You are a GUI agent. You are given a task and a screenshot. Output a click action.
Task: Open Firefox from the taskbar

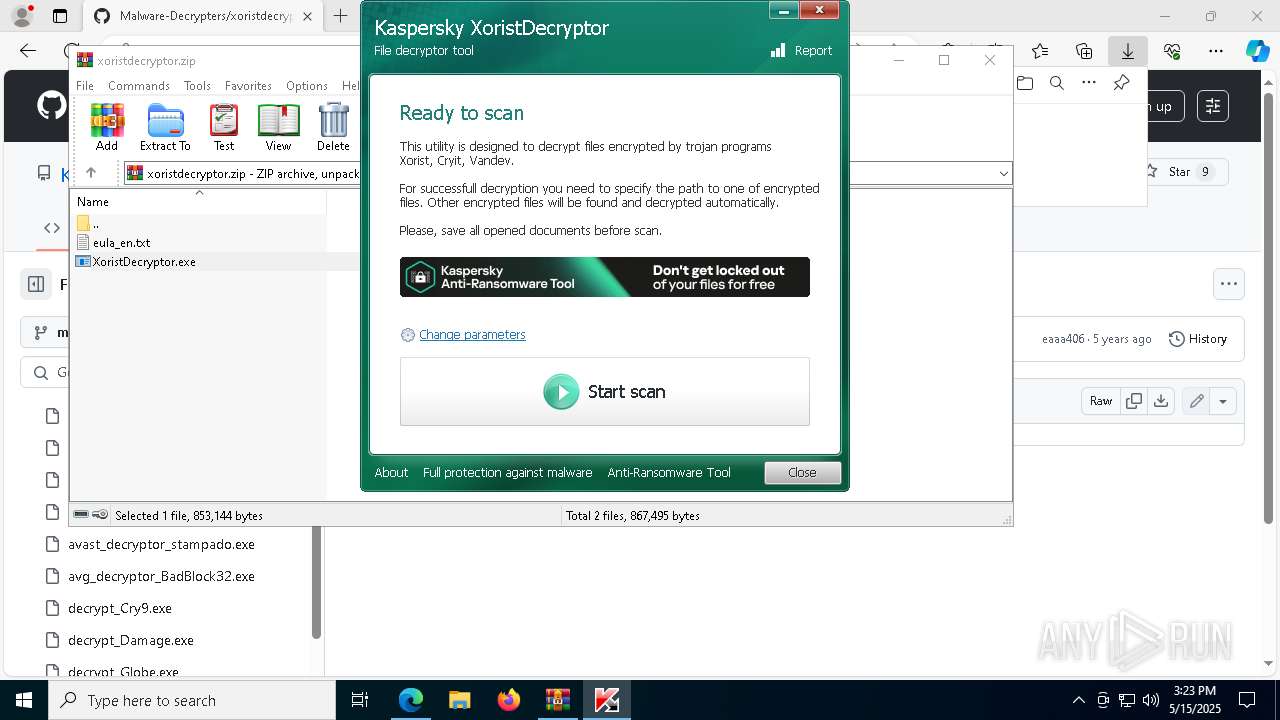[x=509, y=700]
